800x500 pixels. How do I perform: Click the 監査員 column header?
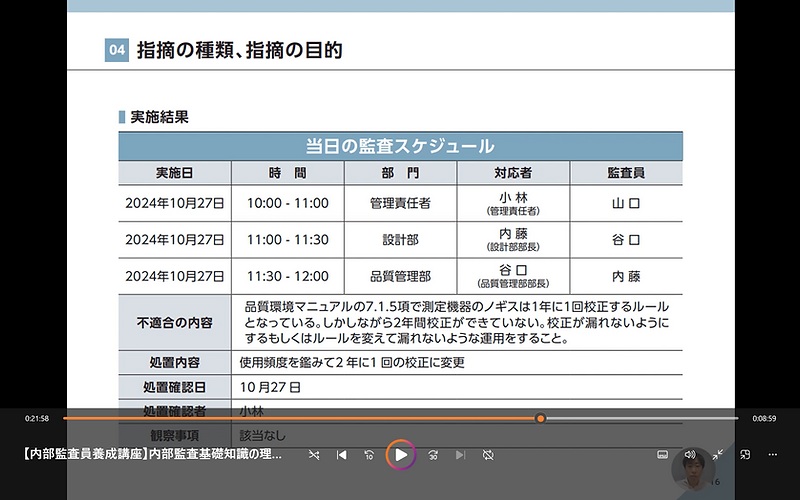(626, 173)
